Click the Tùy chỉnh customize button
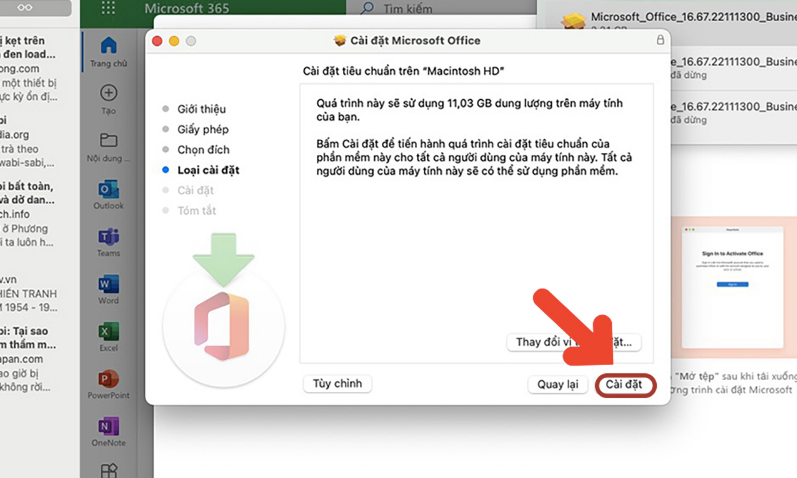The image size is (797, 478). (337, 383)
